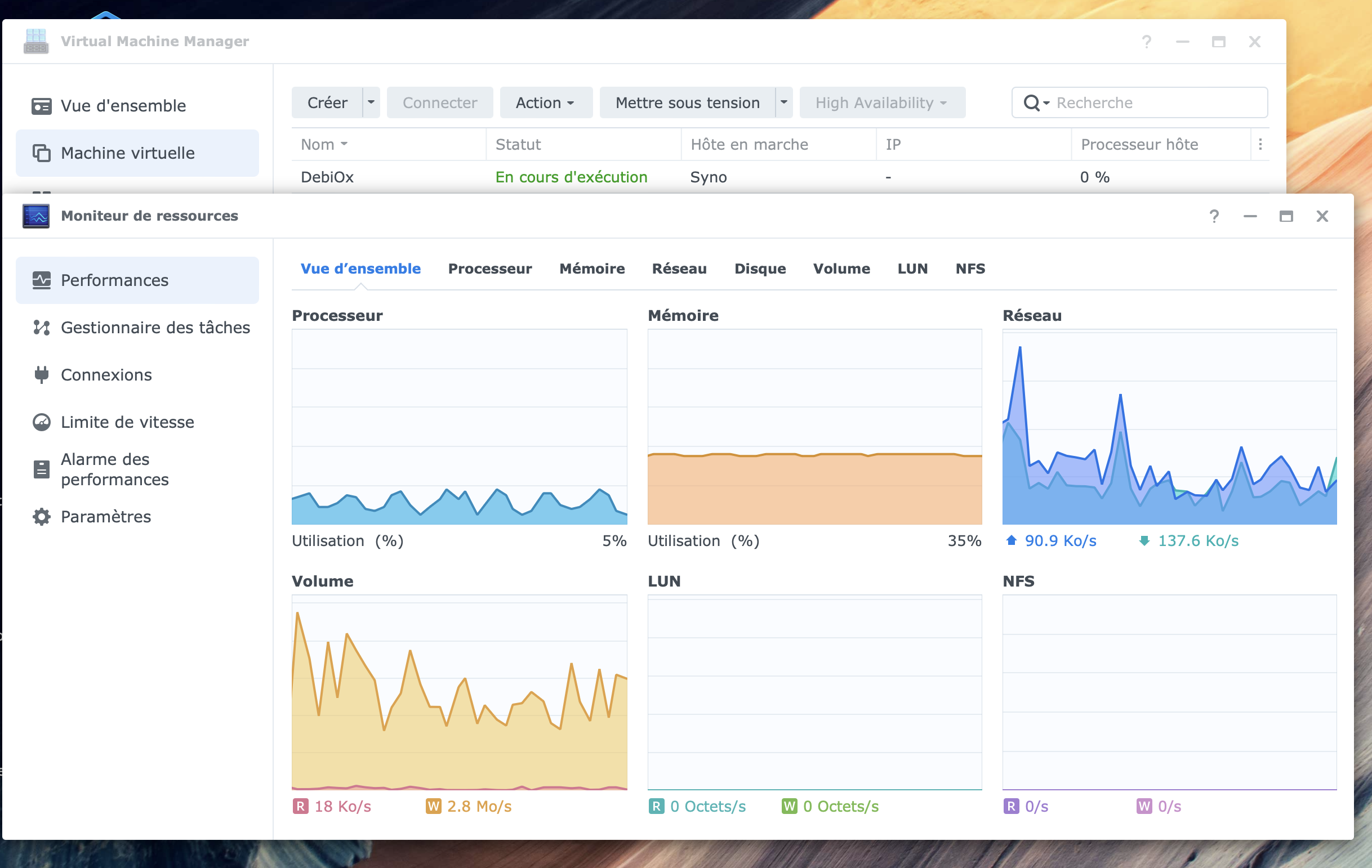Switch to the Réseau tab
The width and height of the screenshot is (1372, 868).
pos(679,269)
